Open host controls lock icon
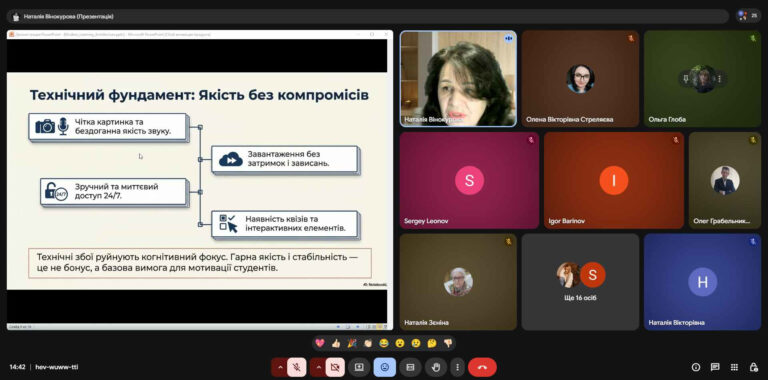Image resolution: width=768 pixels, height=380 pixels. coord(754,367)
